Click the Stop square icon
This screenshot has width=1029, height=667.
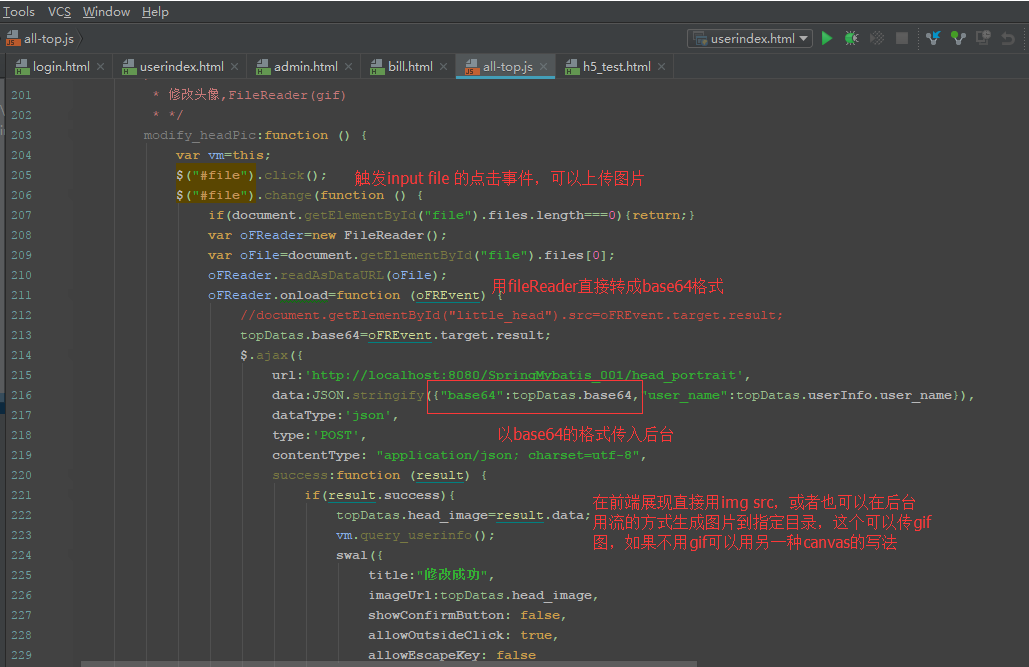point(902,38)
